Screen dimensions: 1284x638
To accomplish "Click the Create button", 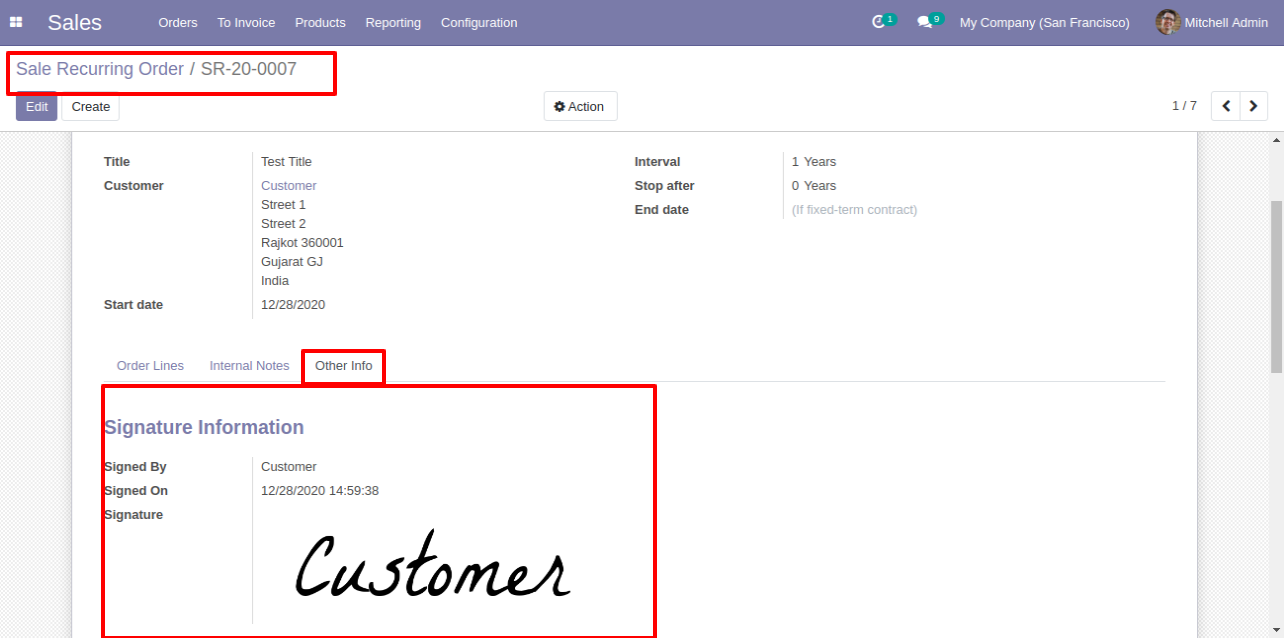I will [x=91, y=106].
